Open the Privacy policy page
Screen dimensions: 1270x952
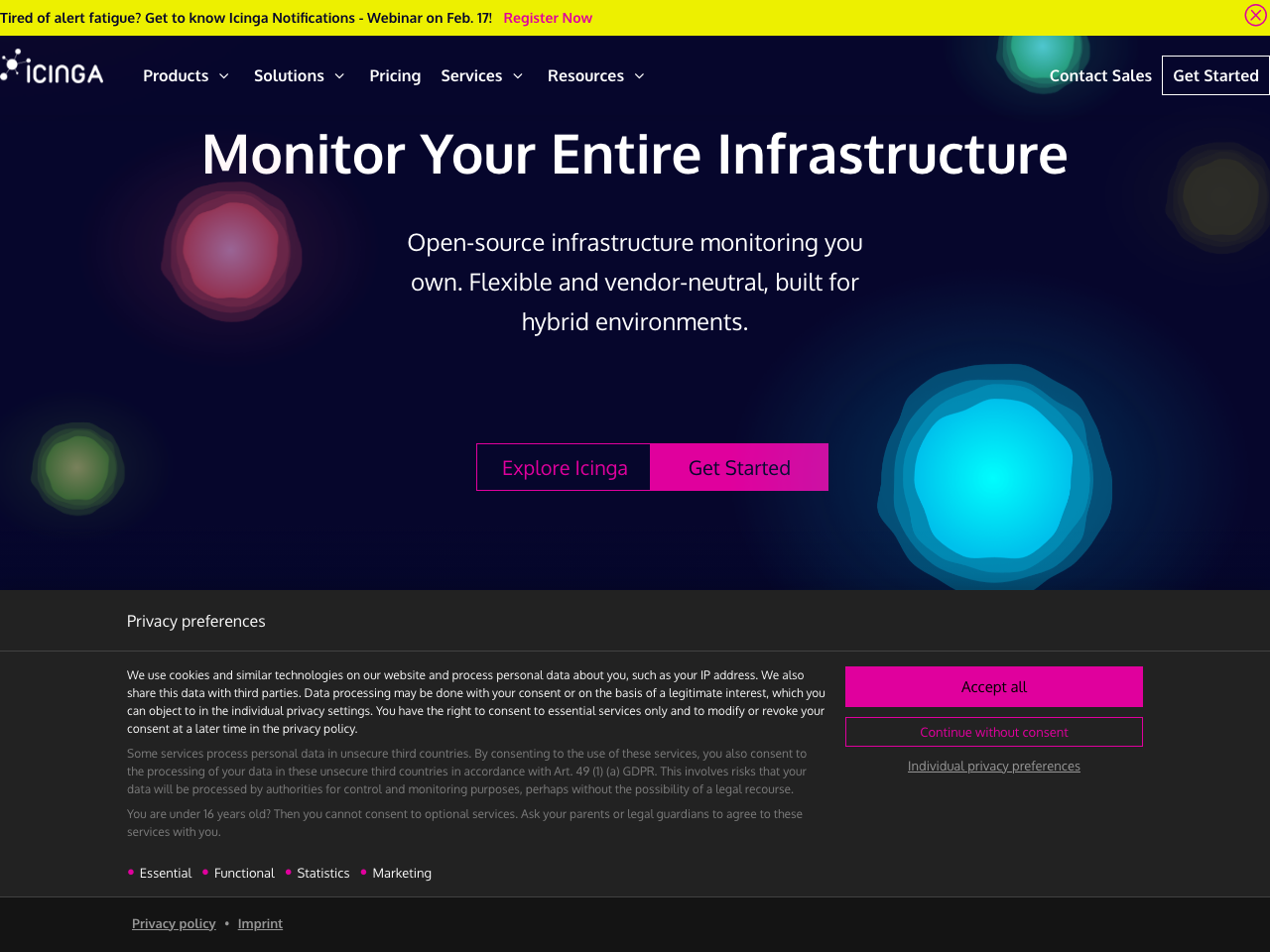pyautogui.click(x=174, y=922)
